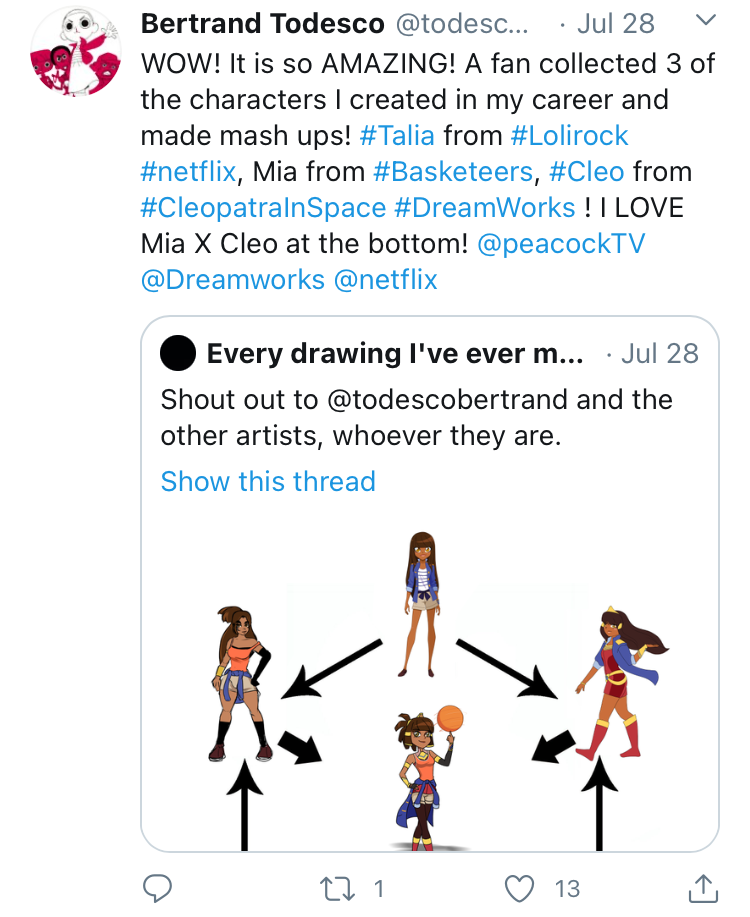Retweet this post
This screenshot has height=917, width=750.
click(337, 886)
